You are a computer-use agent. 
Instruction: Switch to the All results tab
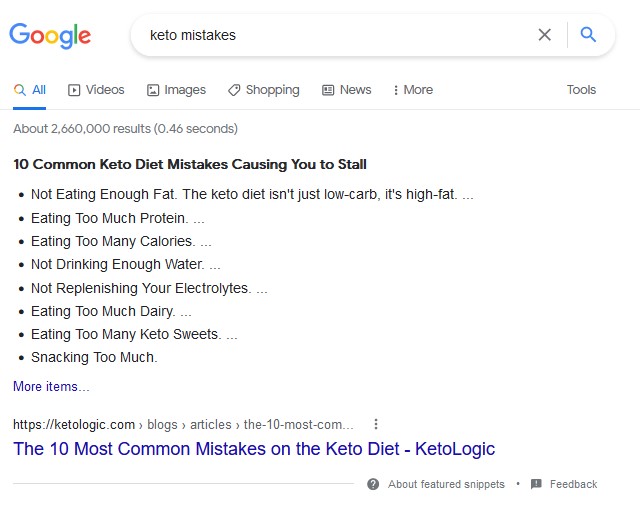pyautogui.click(x=29, y=90)
